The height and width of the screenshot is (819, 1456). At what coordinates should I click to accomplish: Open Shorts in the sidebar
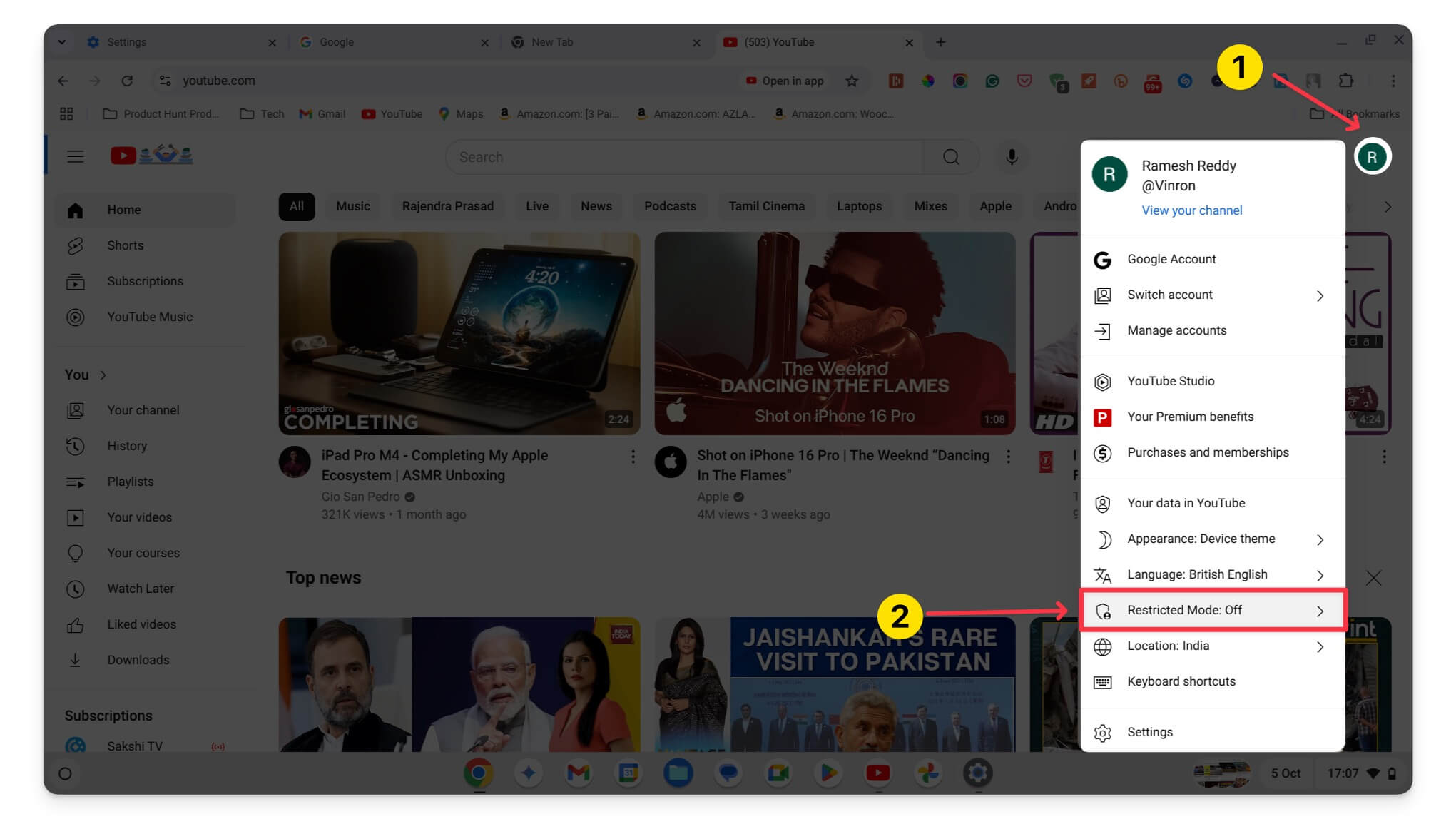pos(146,245)
